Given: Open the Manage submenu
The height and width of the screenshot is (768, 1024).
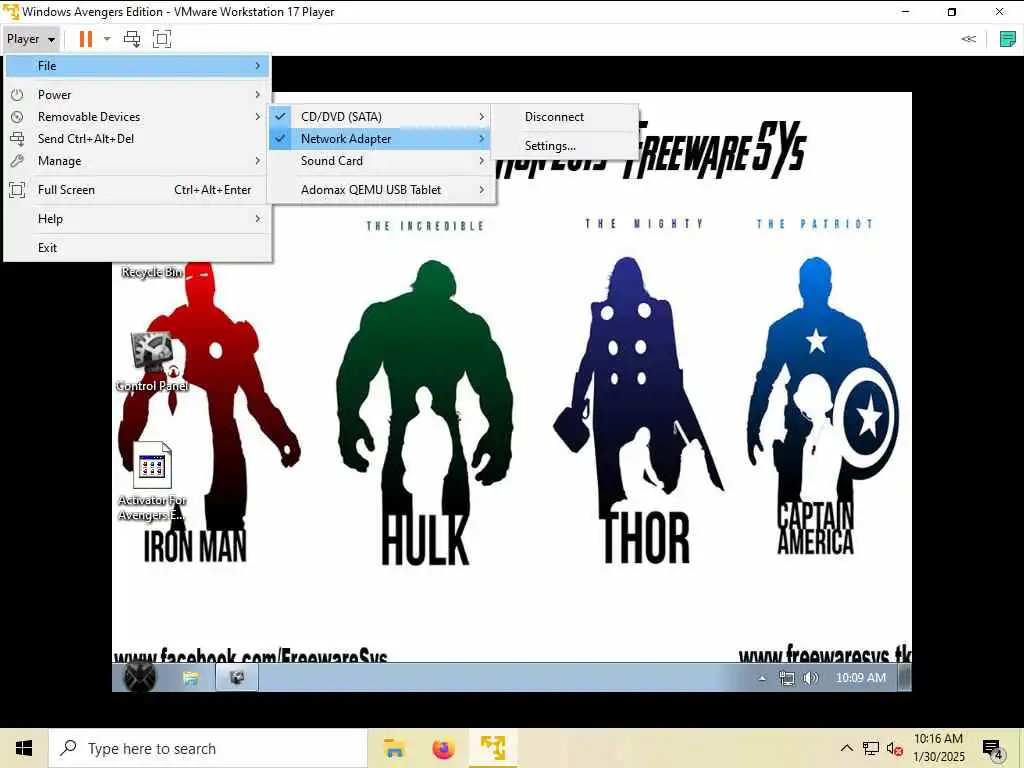Looking at the screenshot, I should (138, 161).
